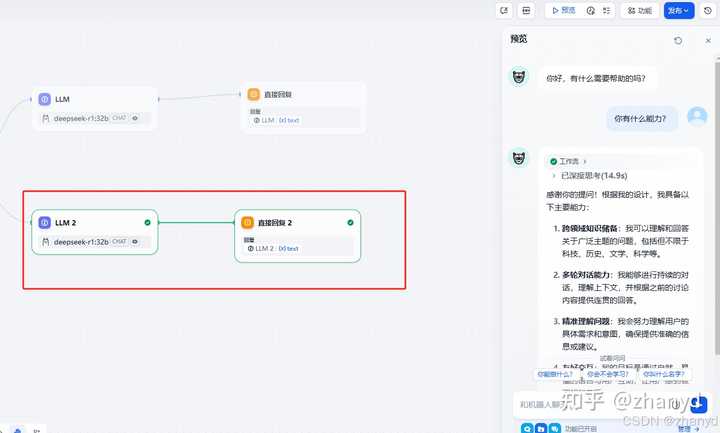The height and width of the screenshot is (433, 720).
Task: Click the green success check on LLM 2
Action: tap(147, 222)
